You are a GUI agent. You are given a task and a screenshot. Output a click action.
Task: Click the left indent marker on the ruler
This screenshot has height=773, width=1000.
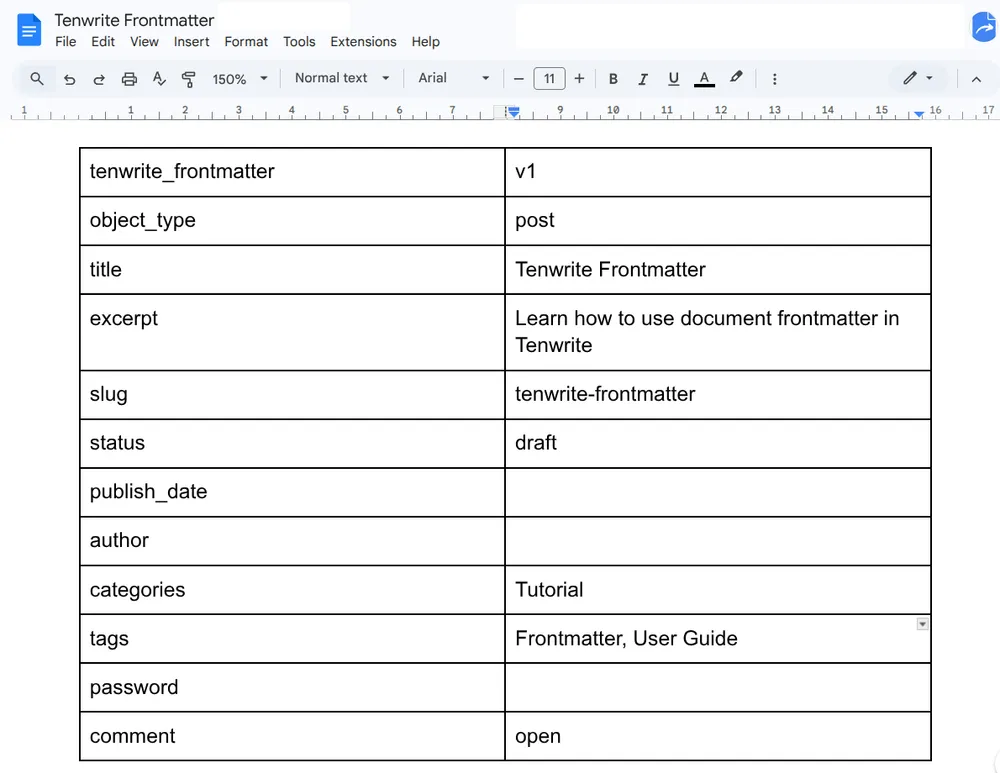[x=513, y=112]
